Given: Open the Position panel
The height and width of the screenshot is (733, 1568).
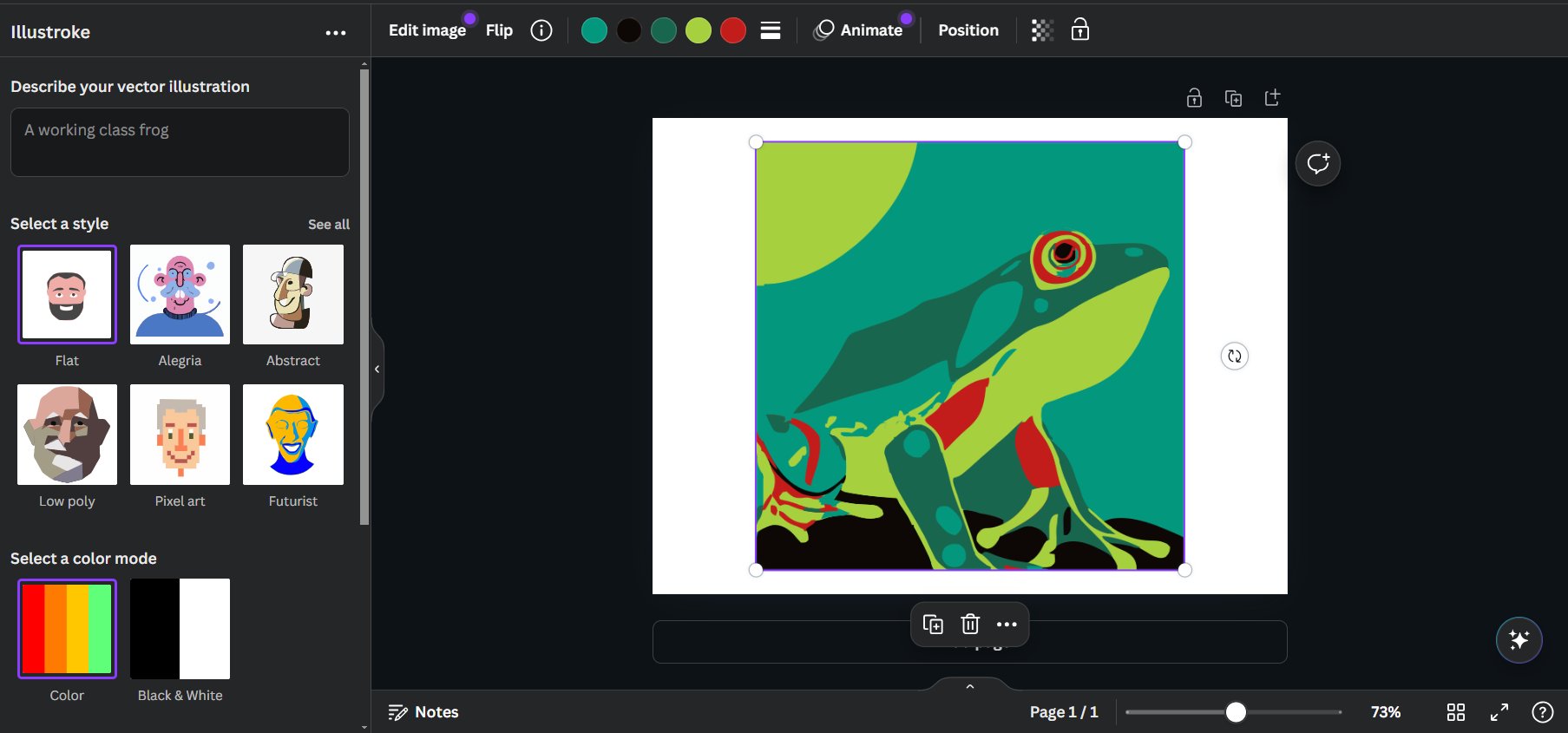Looking at the screenshot, I should (968, 30).
